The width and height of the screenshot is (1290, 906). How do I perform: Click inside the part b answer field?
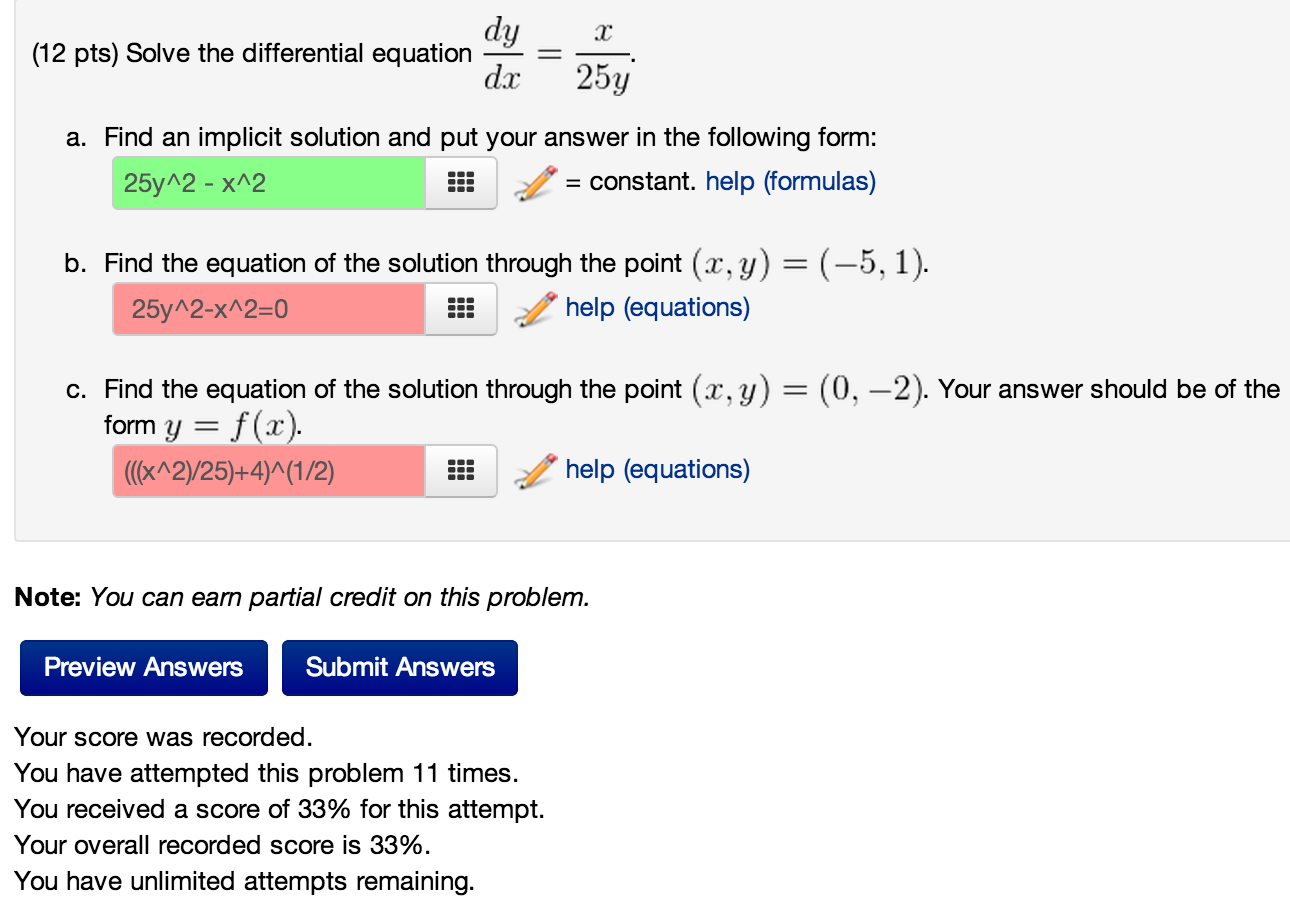click(267, 309)
